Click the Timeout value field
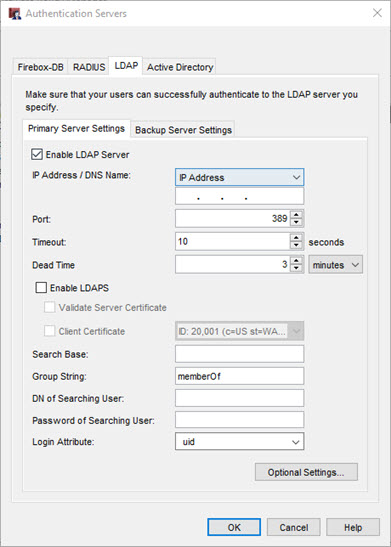391x547 pixels. pyautogui.click(x=233, y=241)
